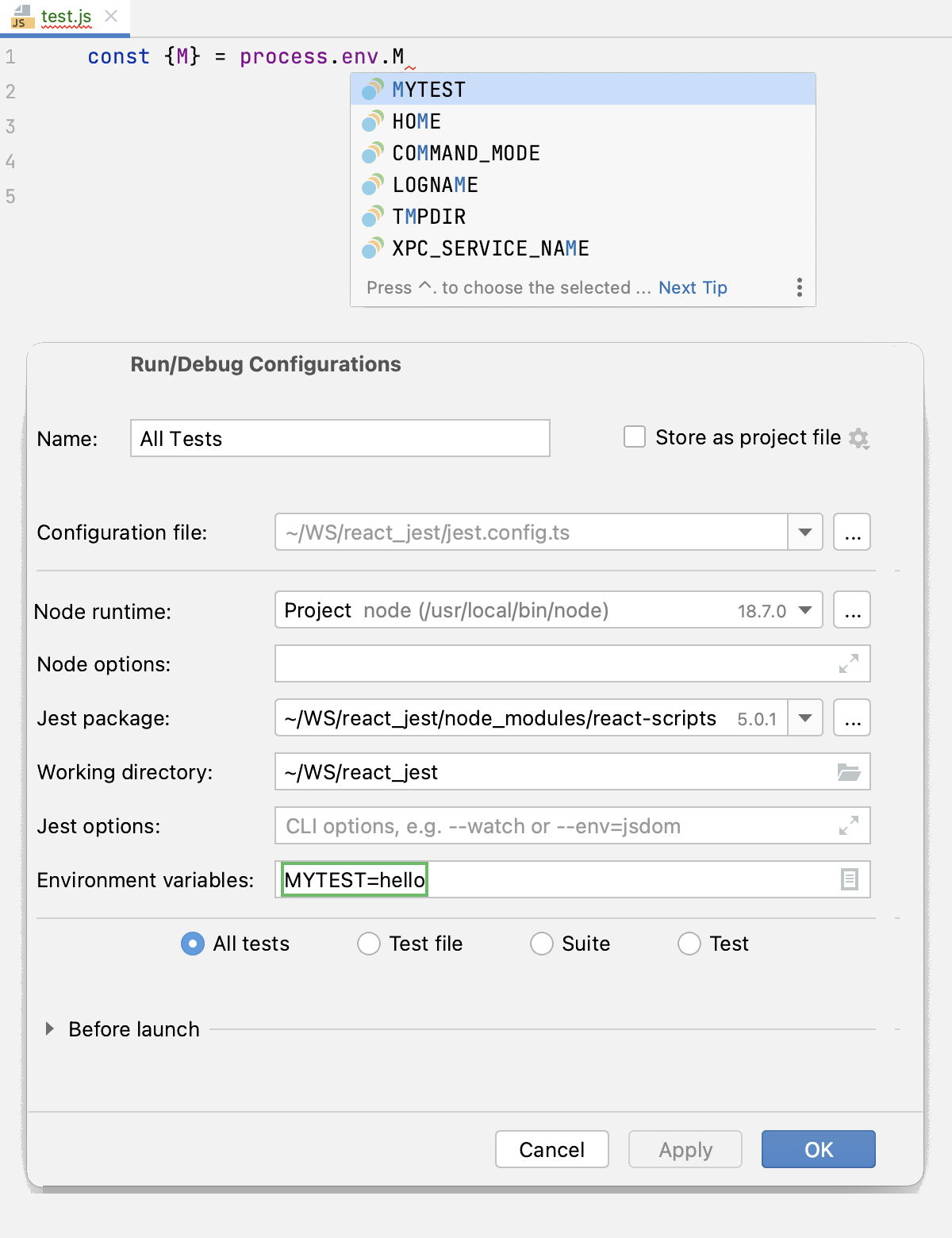
Task: Click the Next Tip link
Action: coord(692,287)
